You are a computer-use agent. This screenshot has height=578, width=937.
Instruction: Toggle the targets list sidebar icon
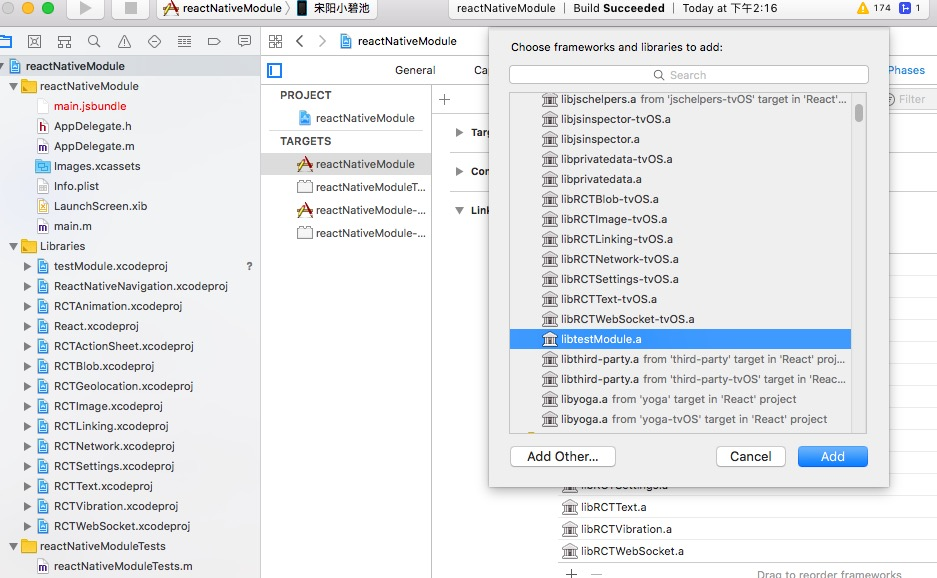tap(274, 71)
